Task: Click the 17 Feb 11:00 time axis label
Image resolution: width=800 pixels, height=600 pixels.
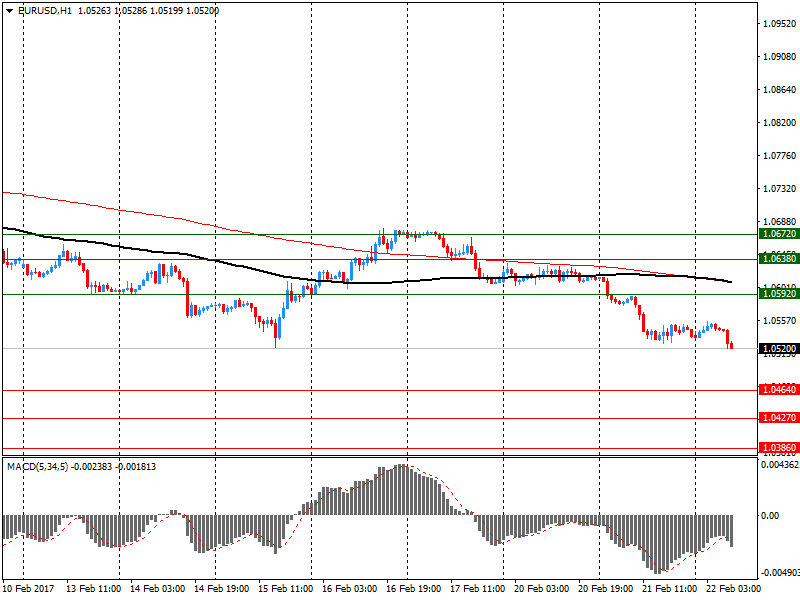Action: (x=478, y=589)
